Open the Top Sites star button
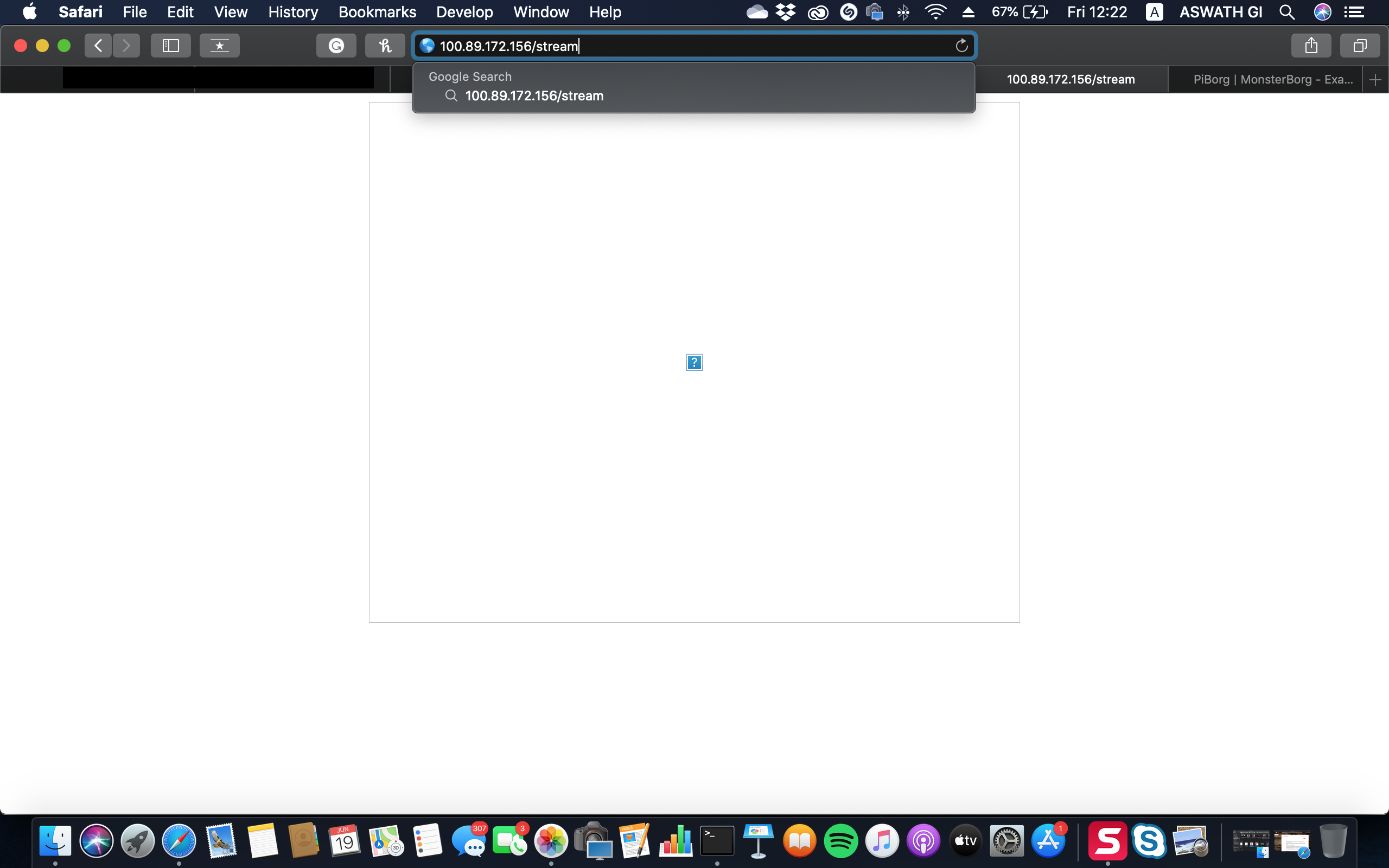This screenshot has height=868, width=1389. click(219, 46)
